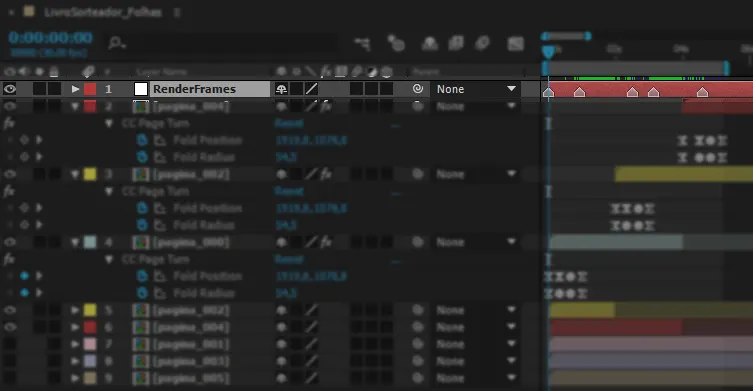Open the RenderFrames parent None dropdown
Image resolution: width=753 pixels, height=391 pixels.
tap(475, 89)
